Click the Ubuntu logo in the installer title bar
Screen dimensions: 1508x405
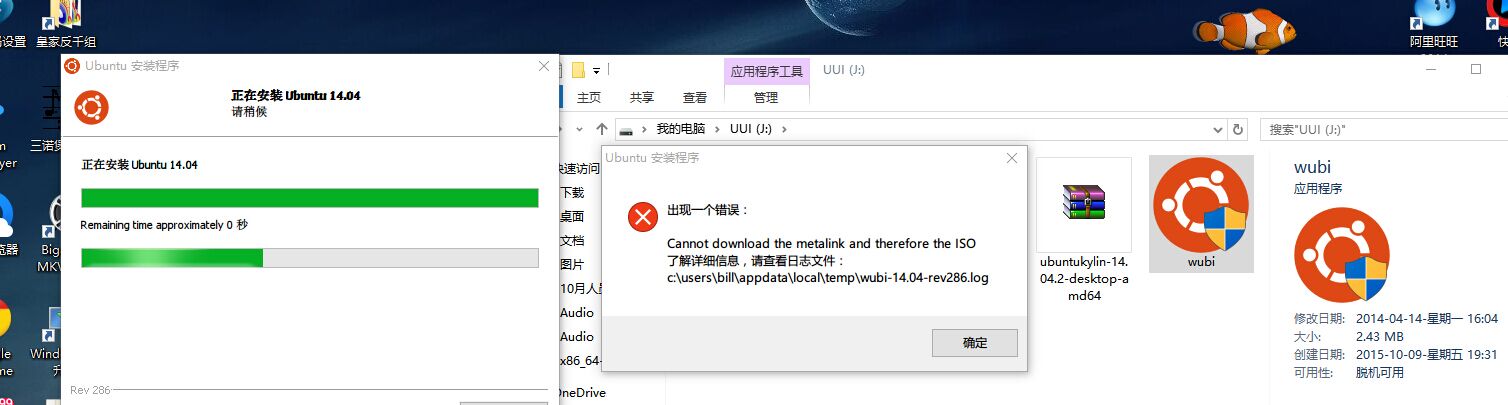pos(72,66)
